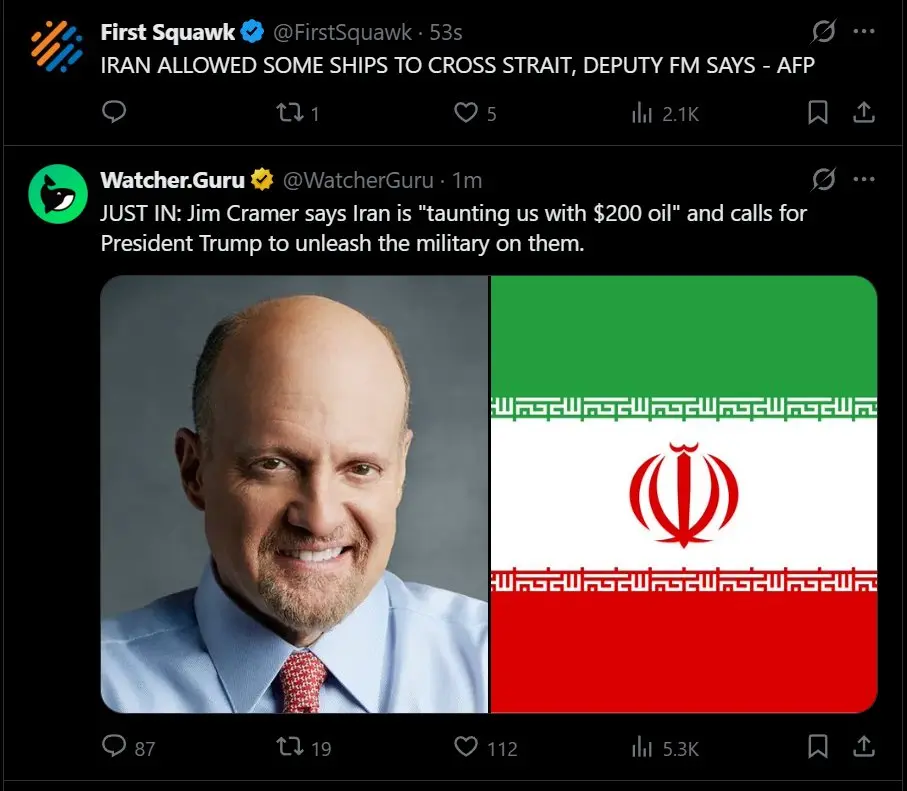The image size is (907, 791).
Task: Click the share icon on Watcher.Guru's tweet
Action: [864, 748]
